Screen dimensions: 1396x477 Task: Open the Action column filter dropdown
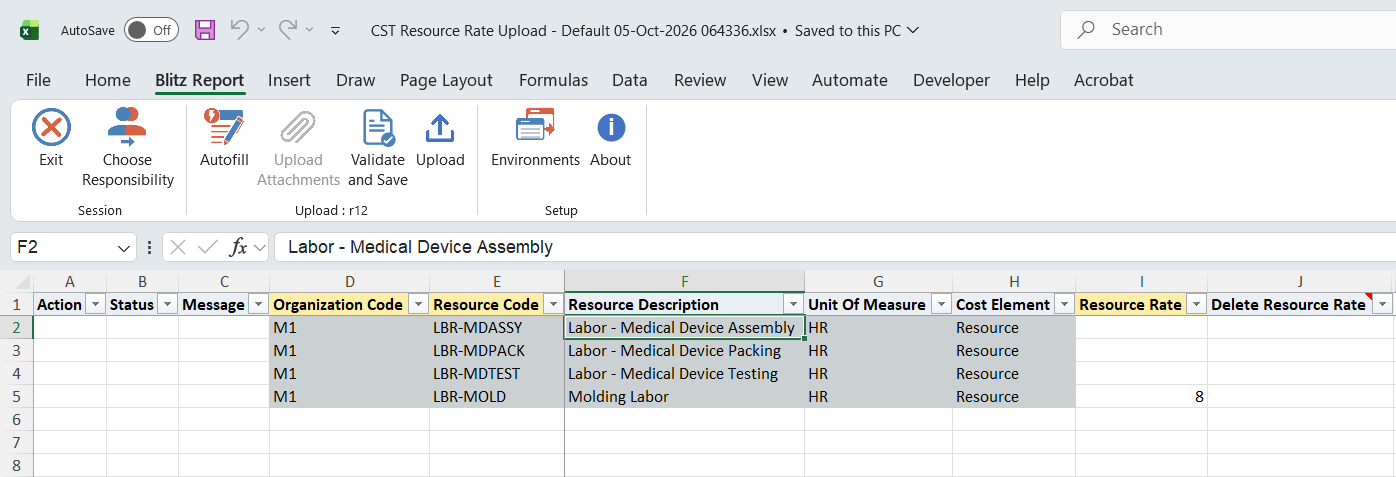96,304
